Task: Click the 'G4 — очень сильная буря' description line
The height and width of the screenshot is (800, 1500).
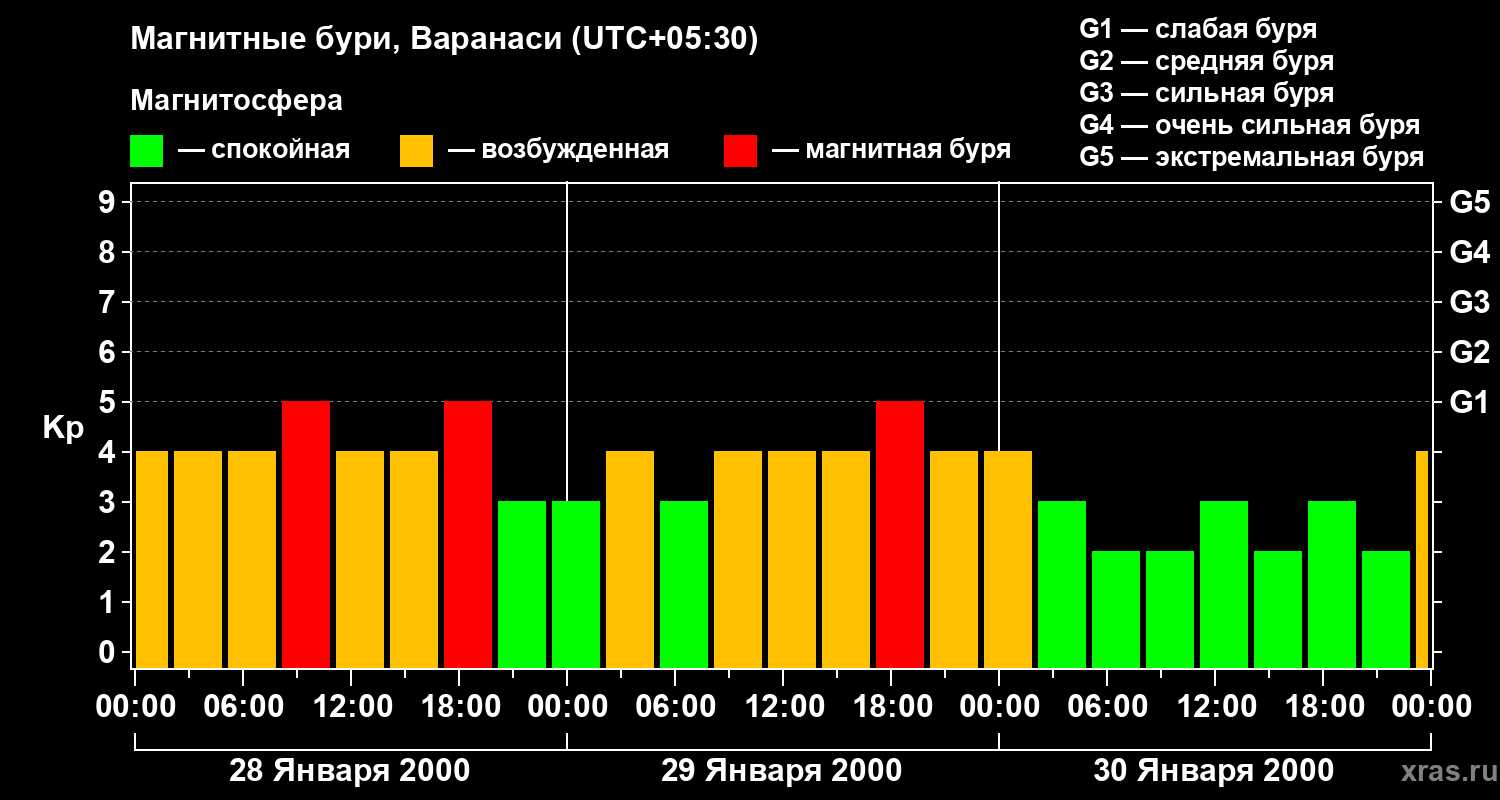Action: click(x=1250, y=125)
